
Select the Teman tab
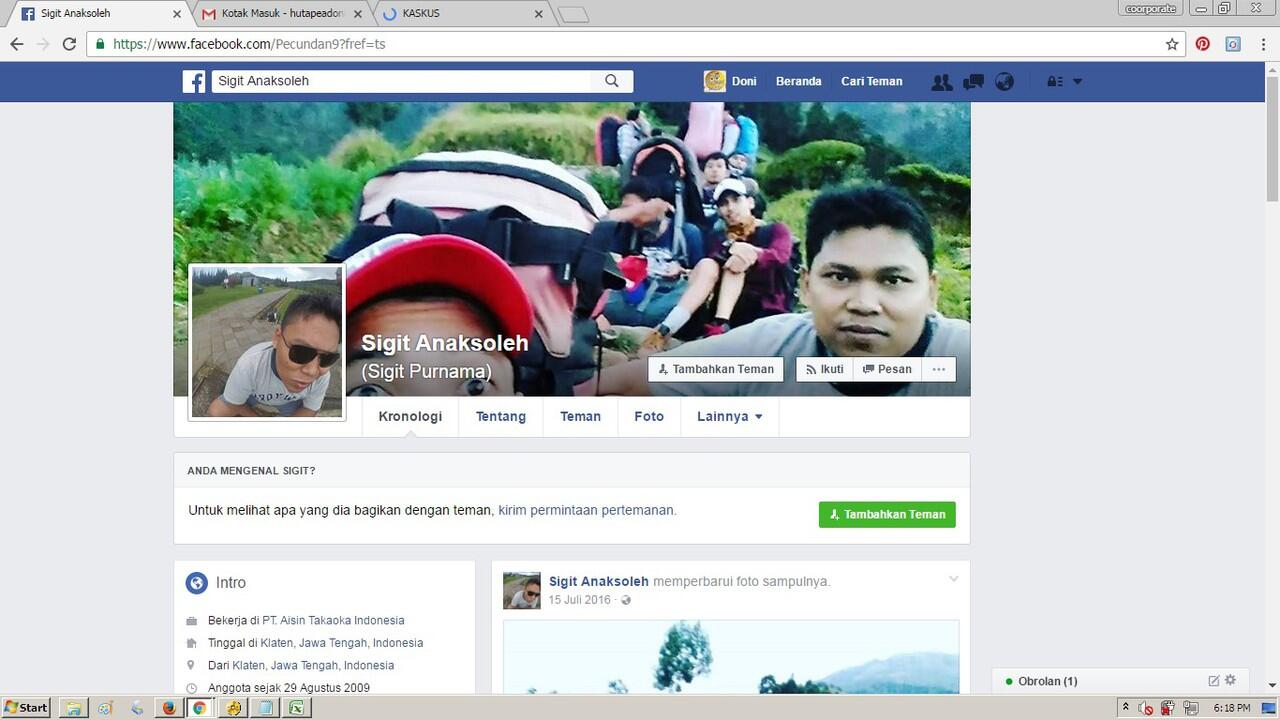click(580, 417)
